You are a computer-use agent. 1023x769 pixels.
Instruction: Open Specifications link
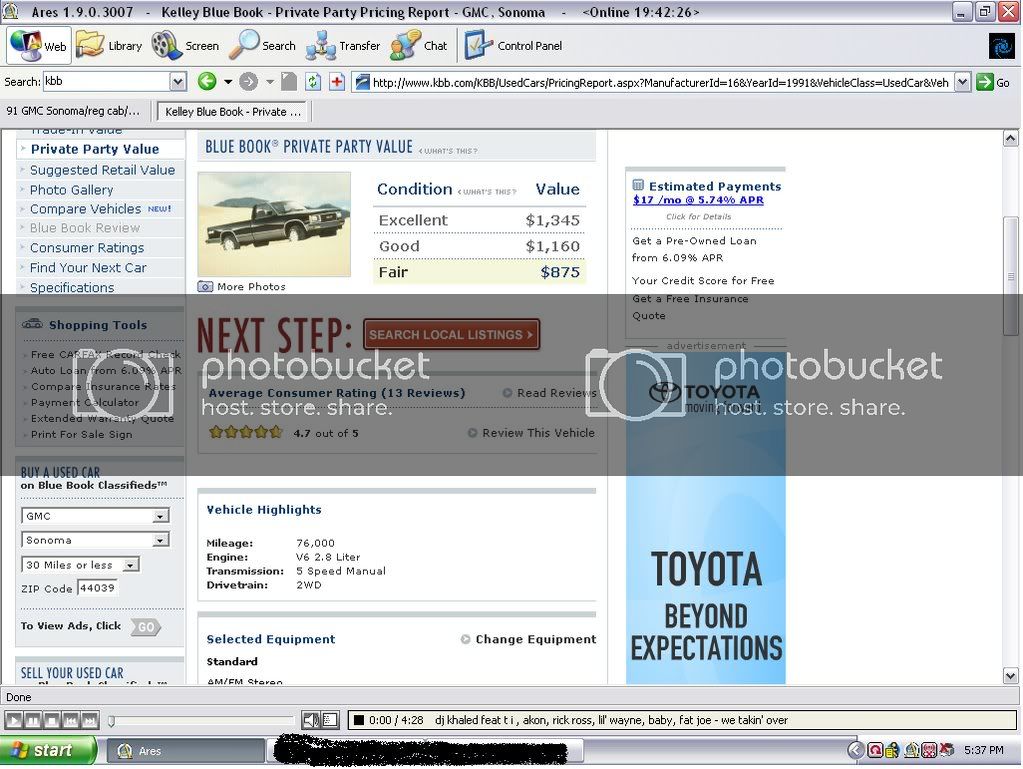(x=72, y=287)
